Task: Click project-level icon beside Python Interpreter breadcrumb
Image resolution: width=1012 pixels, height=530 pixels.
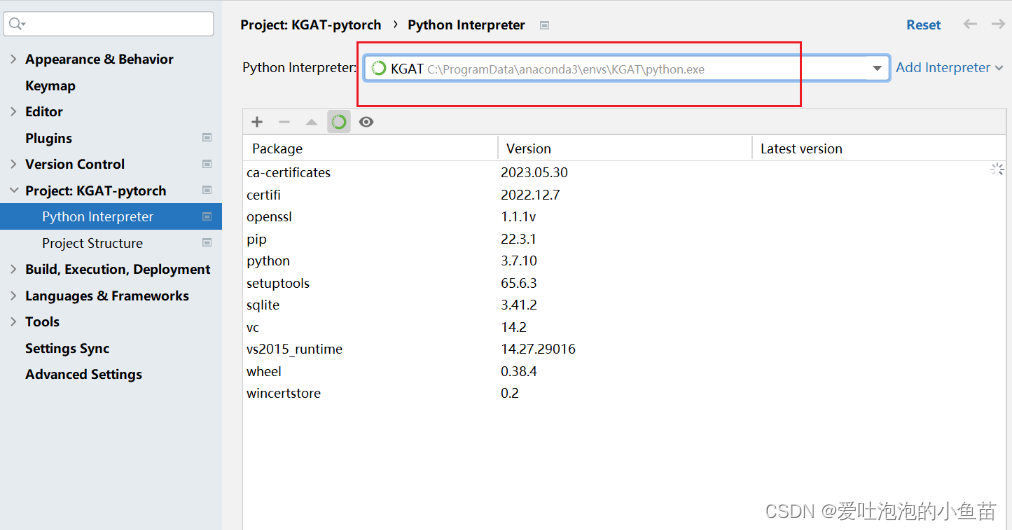Action: 544,25
